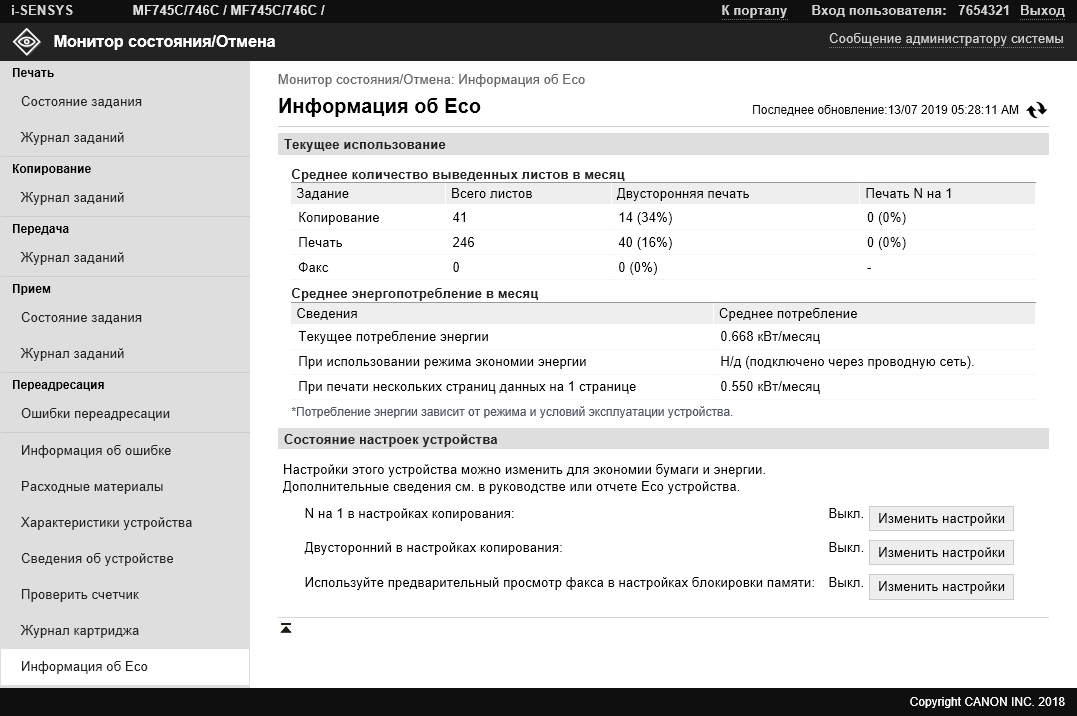The image size is (1077, 716).
Task: Click Изменить настройки for fax preview setting
Action: [941, 587]
